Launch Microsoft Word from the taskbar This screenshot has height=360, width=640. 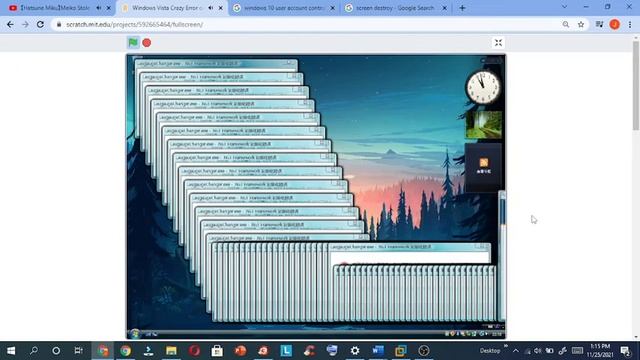[378, 351]
